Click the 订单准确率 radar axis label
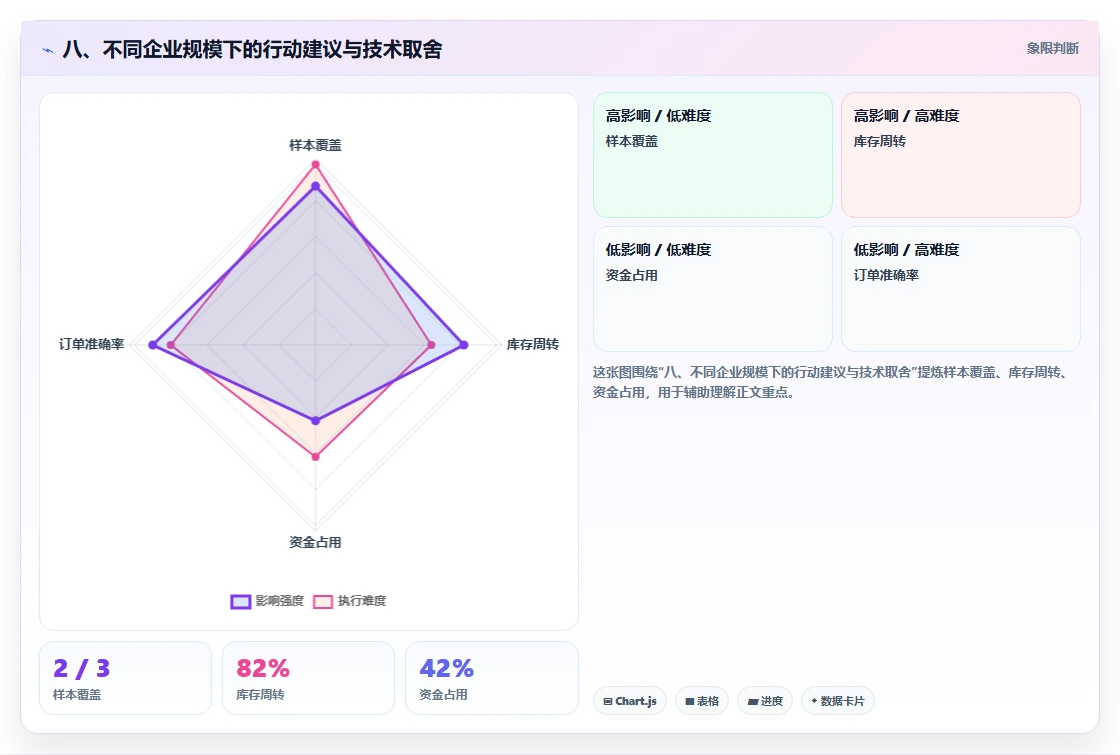 (x=91, y=344)
